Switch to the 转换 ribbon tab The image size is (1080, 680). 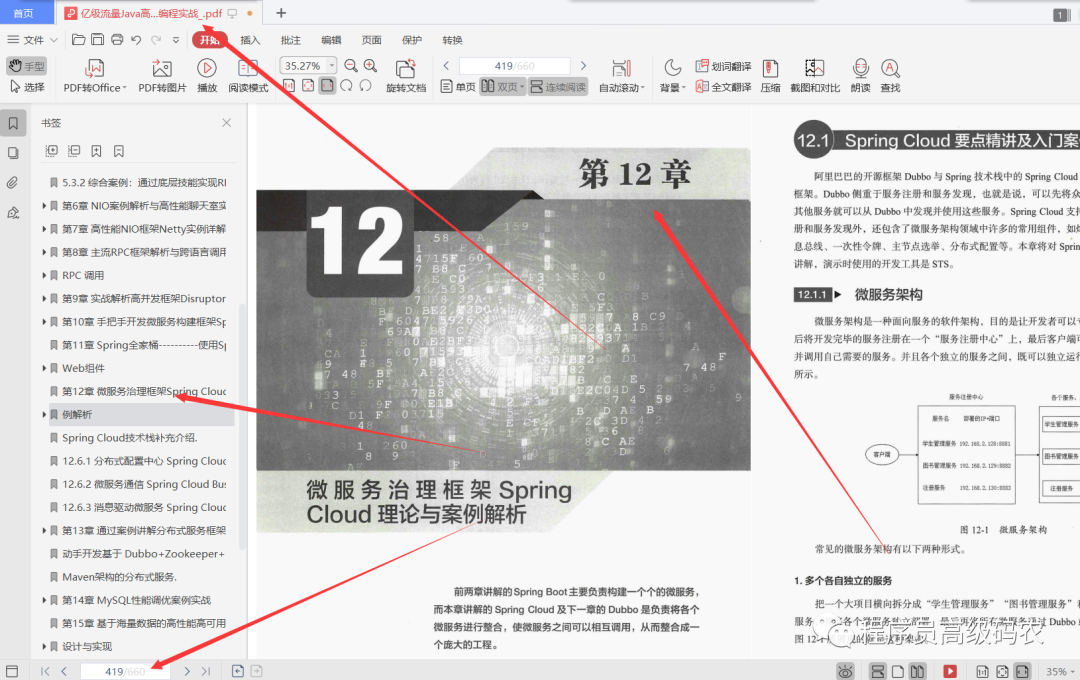click(x=453, y=40)
